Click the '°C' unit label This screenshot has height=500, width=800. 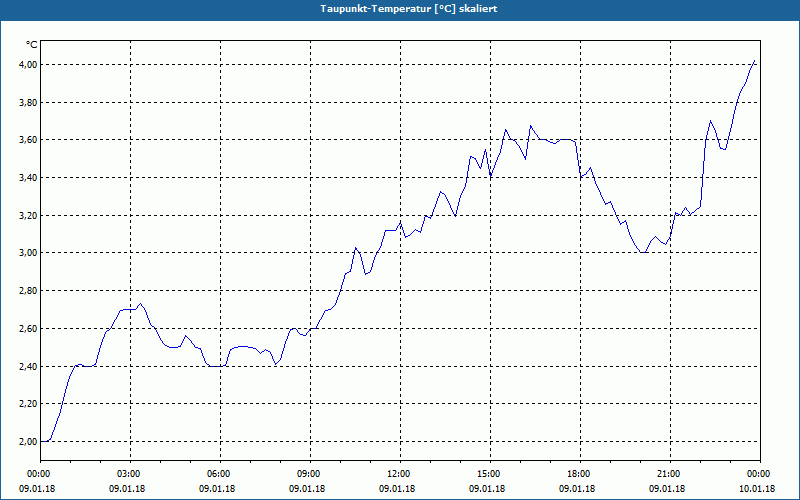pos(32,45)
